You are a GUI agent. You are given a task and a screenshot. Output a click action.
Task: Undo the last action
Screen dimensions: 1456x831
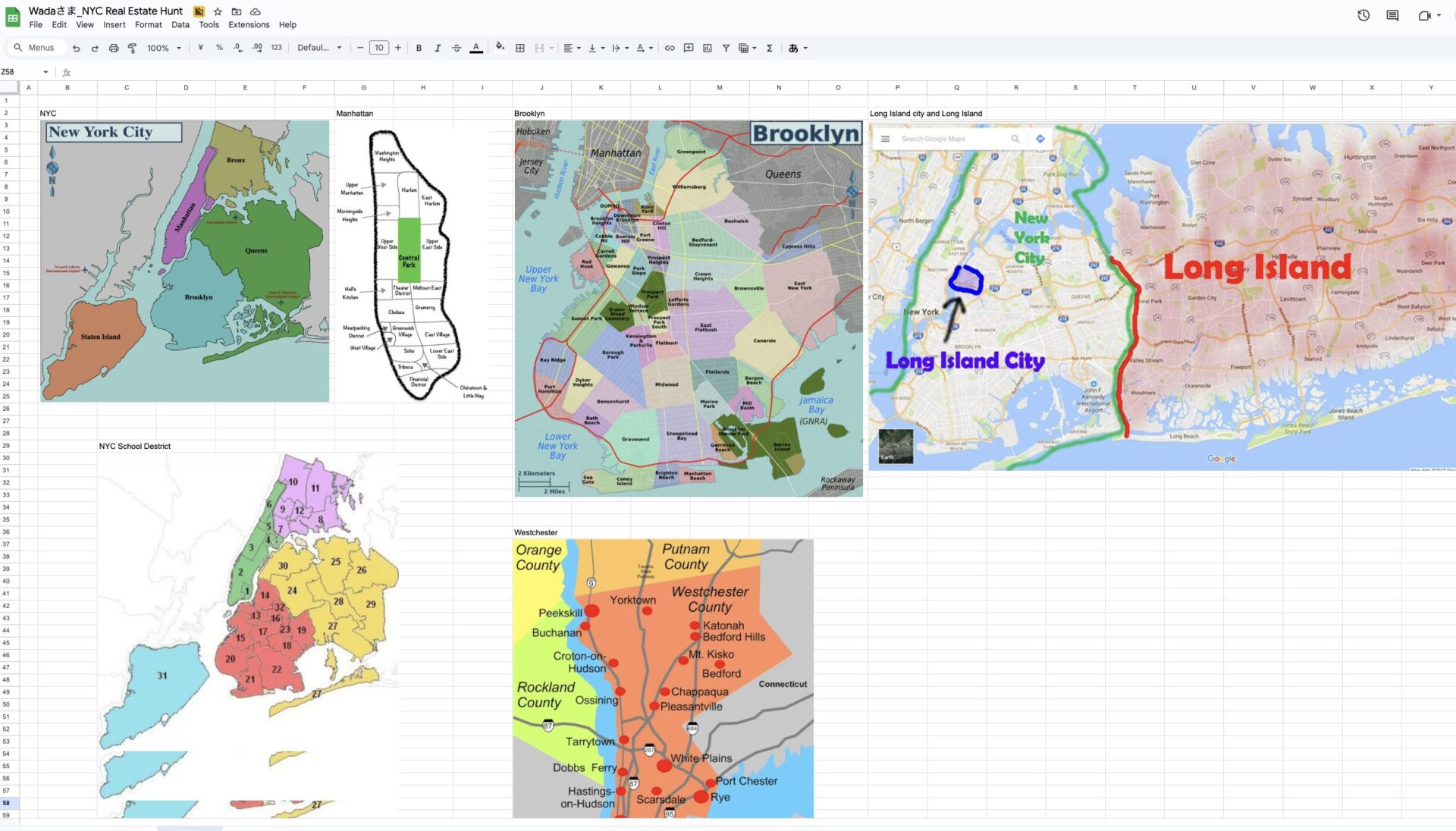pyautogui.click(x=77, y=48)
